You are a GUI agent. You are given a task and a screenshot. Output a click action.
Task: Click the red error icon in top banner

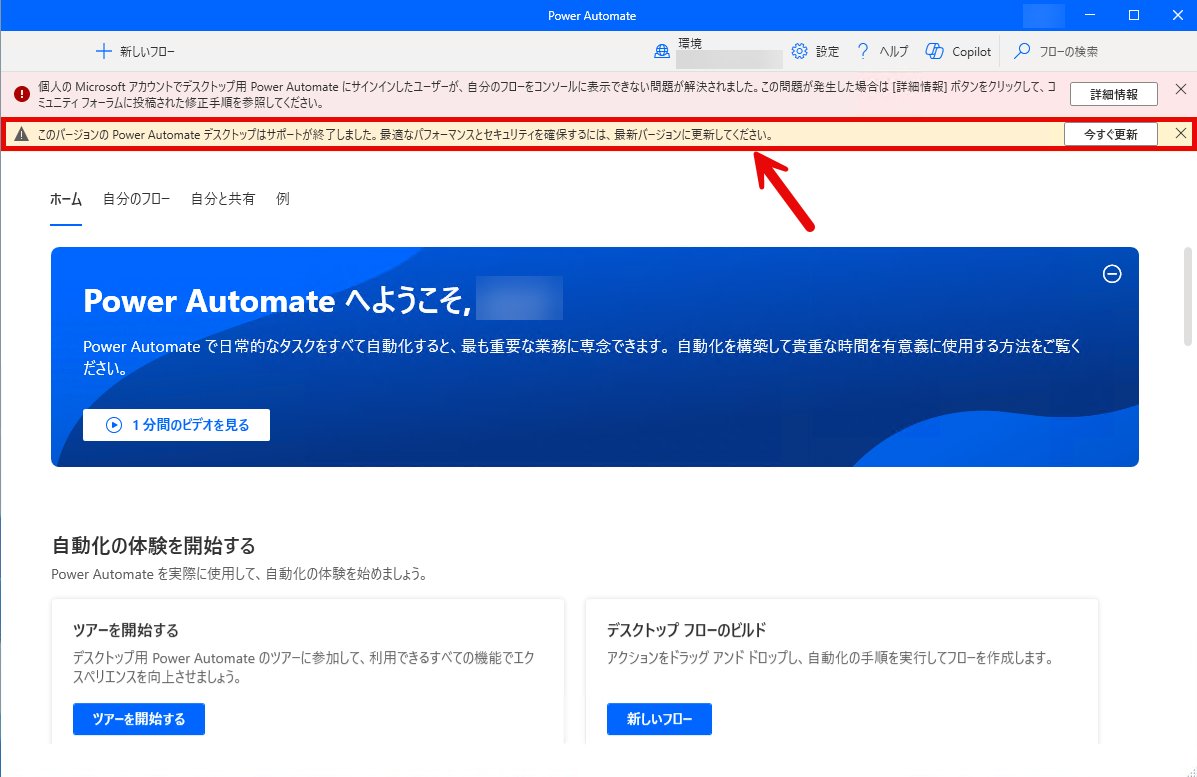point(22,94)
